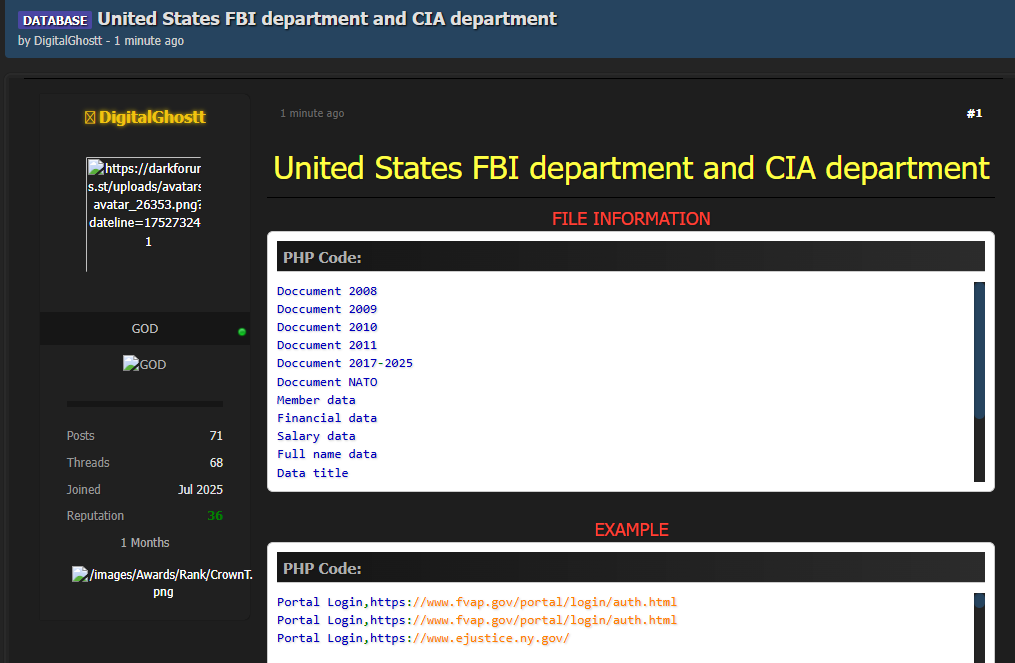The height and width of the screenshot is (663, 1015).
Task: Click the EXAMPLE code box scrollbar
Action: click(x=979, y=601)
